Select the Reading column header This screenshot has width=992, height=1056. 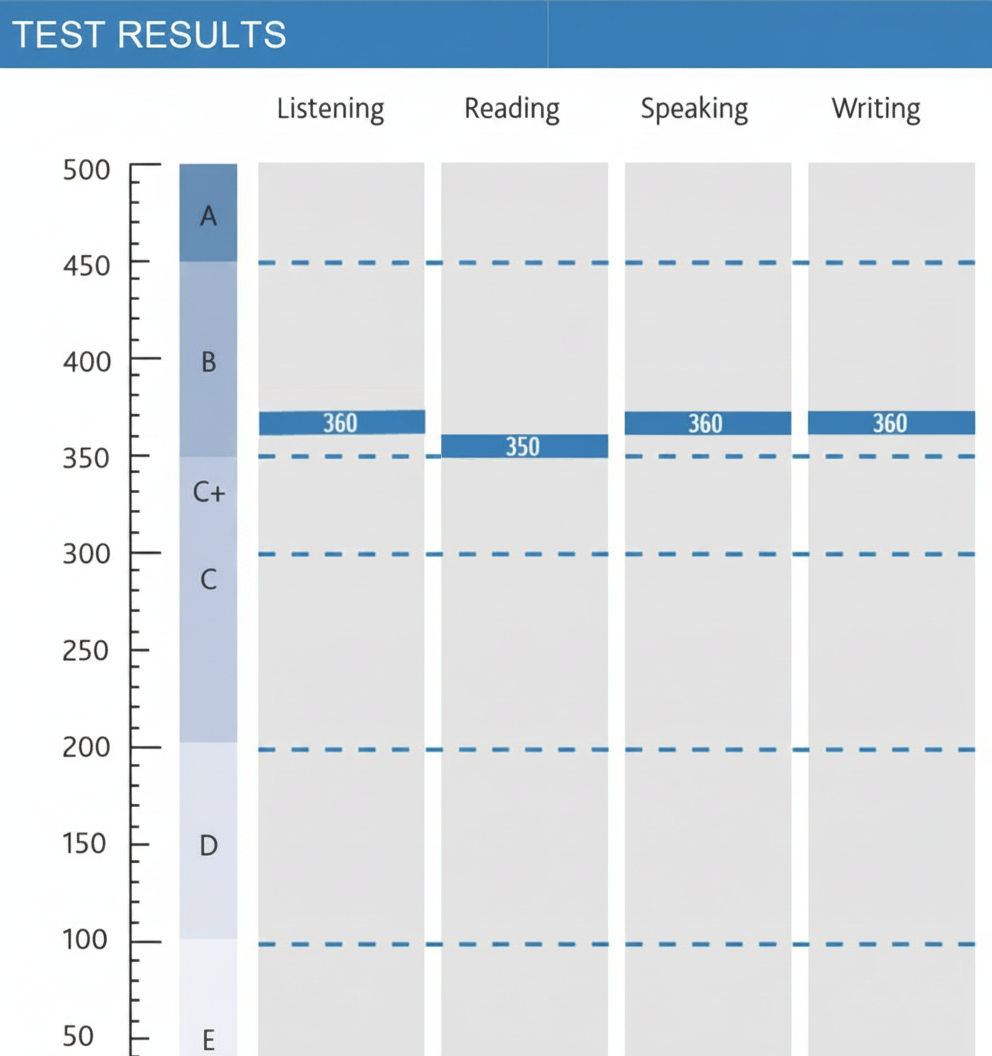pos(511,108)
